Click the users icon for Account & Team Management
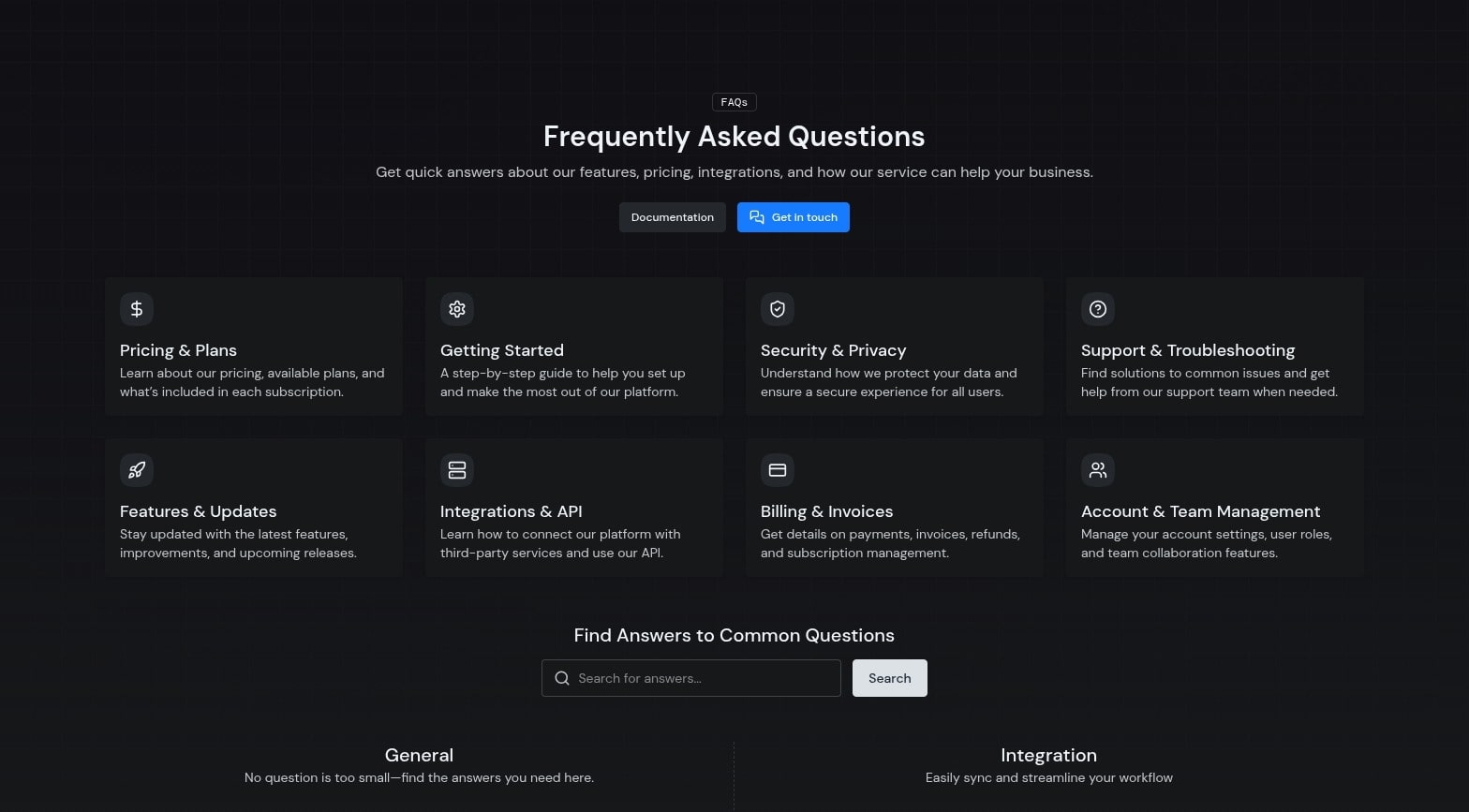The image size is (1469, 812). 1097,470
